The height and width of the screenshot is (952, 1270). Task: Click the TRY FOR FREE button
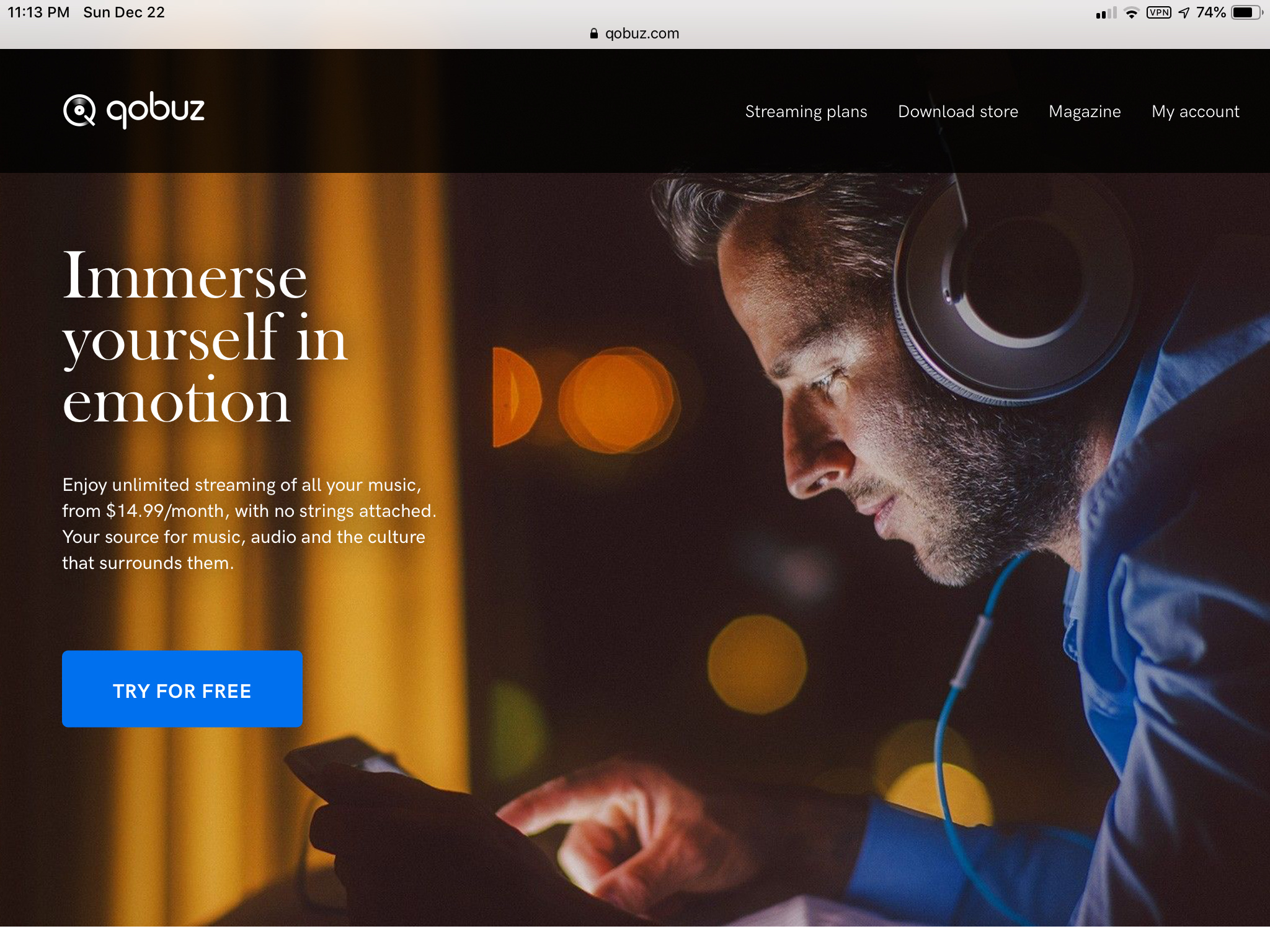(182, 689)
